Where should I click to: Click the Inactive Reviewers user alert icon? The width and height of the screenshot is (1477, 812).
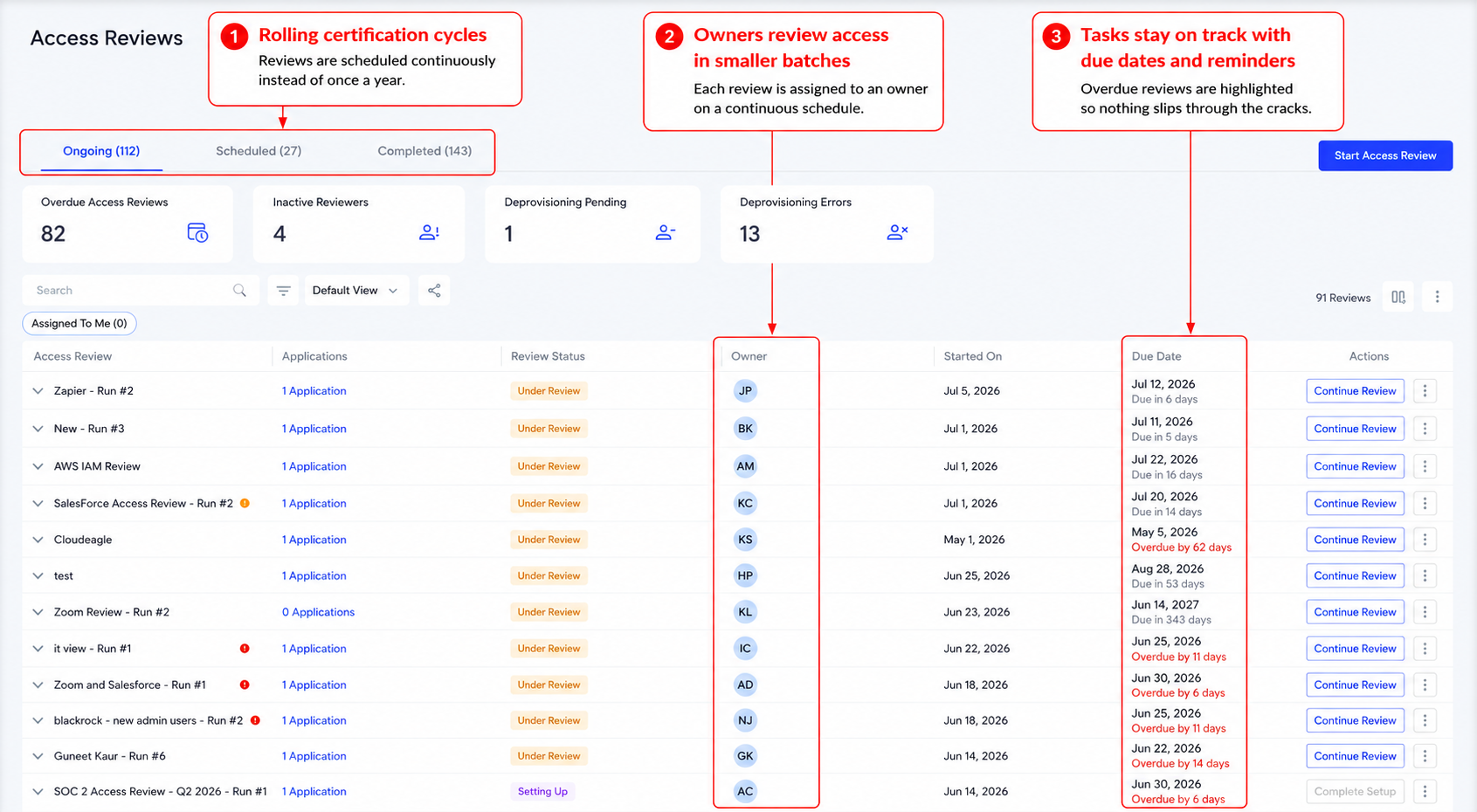click(x=429, y=233)
